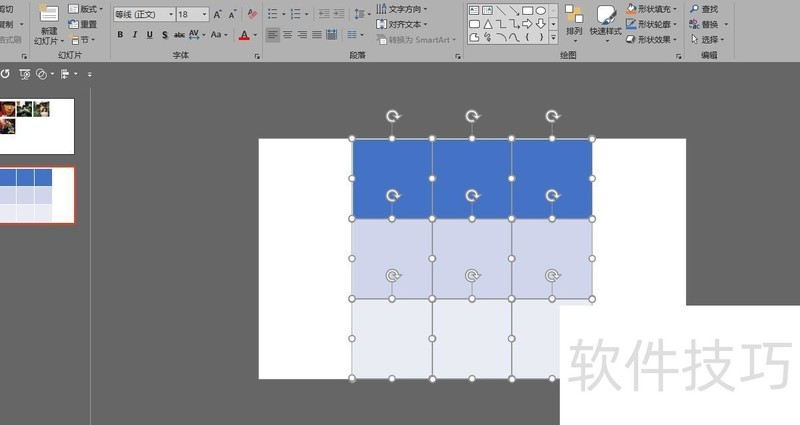Toggle bold formatting

pos(120,35)
